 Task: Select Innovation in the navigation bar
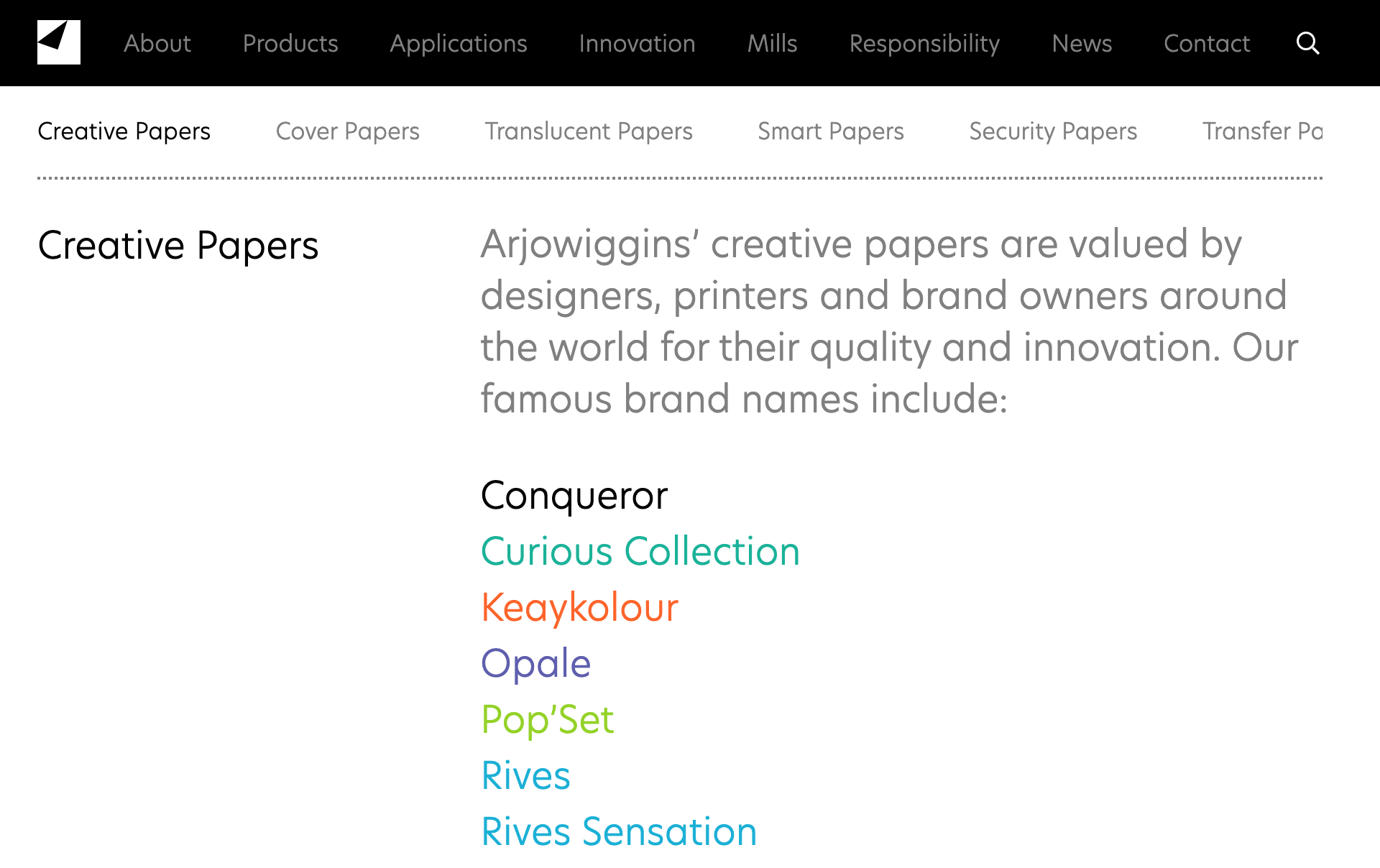637,44
